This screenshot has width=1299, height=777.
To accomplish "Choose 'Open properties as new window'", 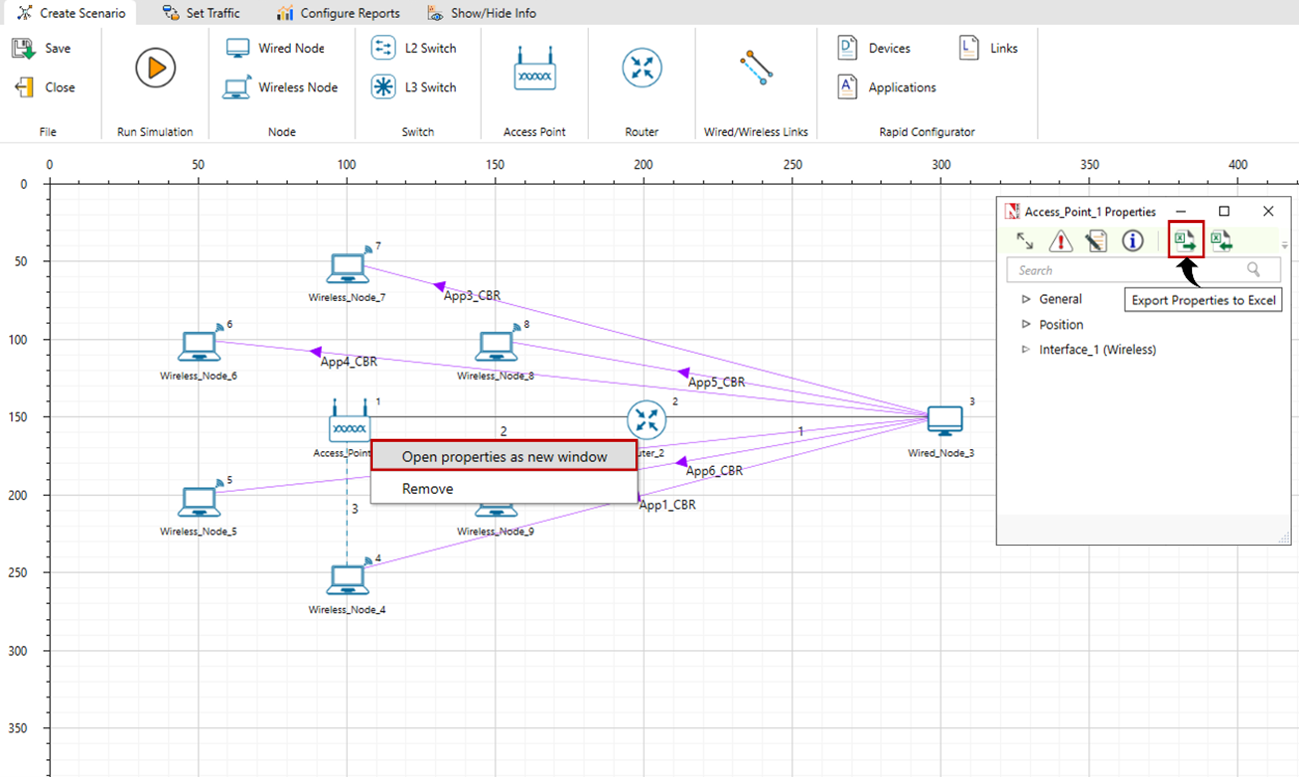I will (x=504, y=456).
